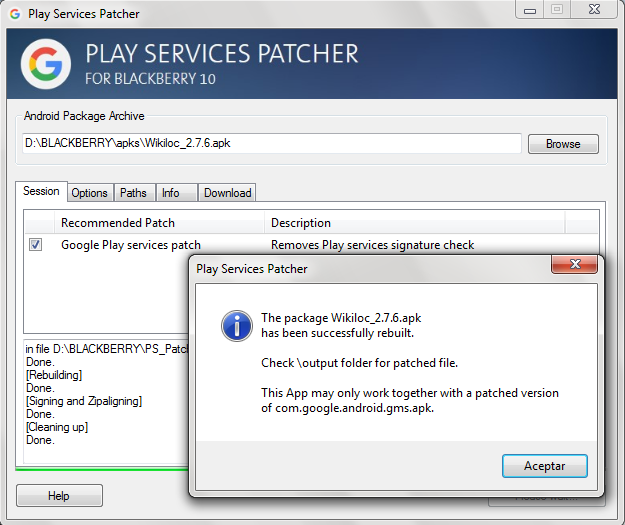Click the FOR BLACKBERRY 10 subtitle
Image resolution: width=625 pixels, height=525 pixels.
tap(150, 79)
